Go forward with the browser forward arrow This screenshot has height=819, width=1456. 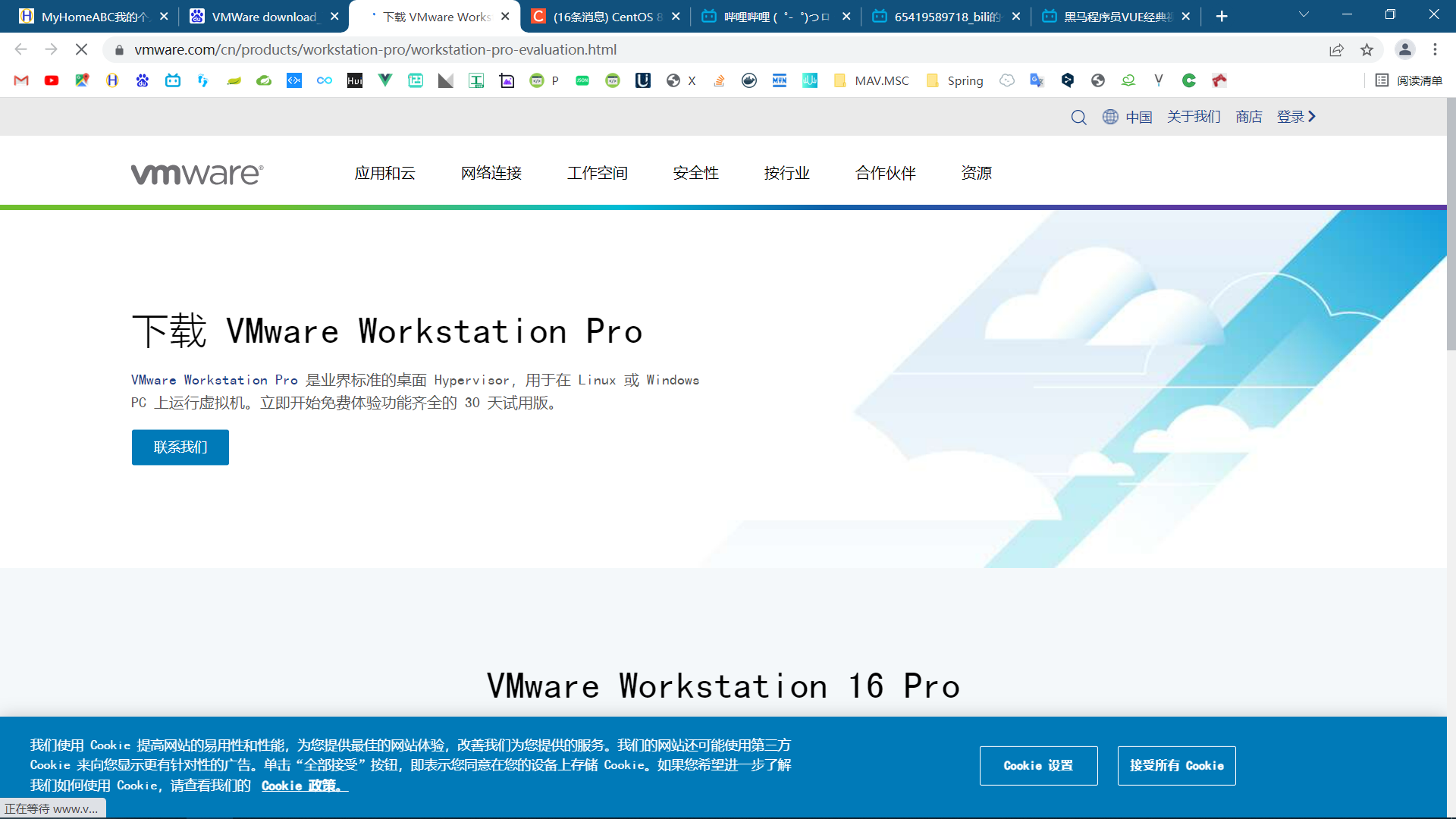tap(52, 50)
